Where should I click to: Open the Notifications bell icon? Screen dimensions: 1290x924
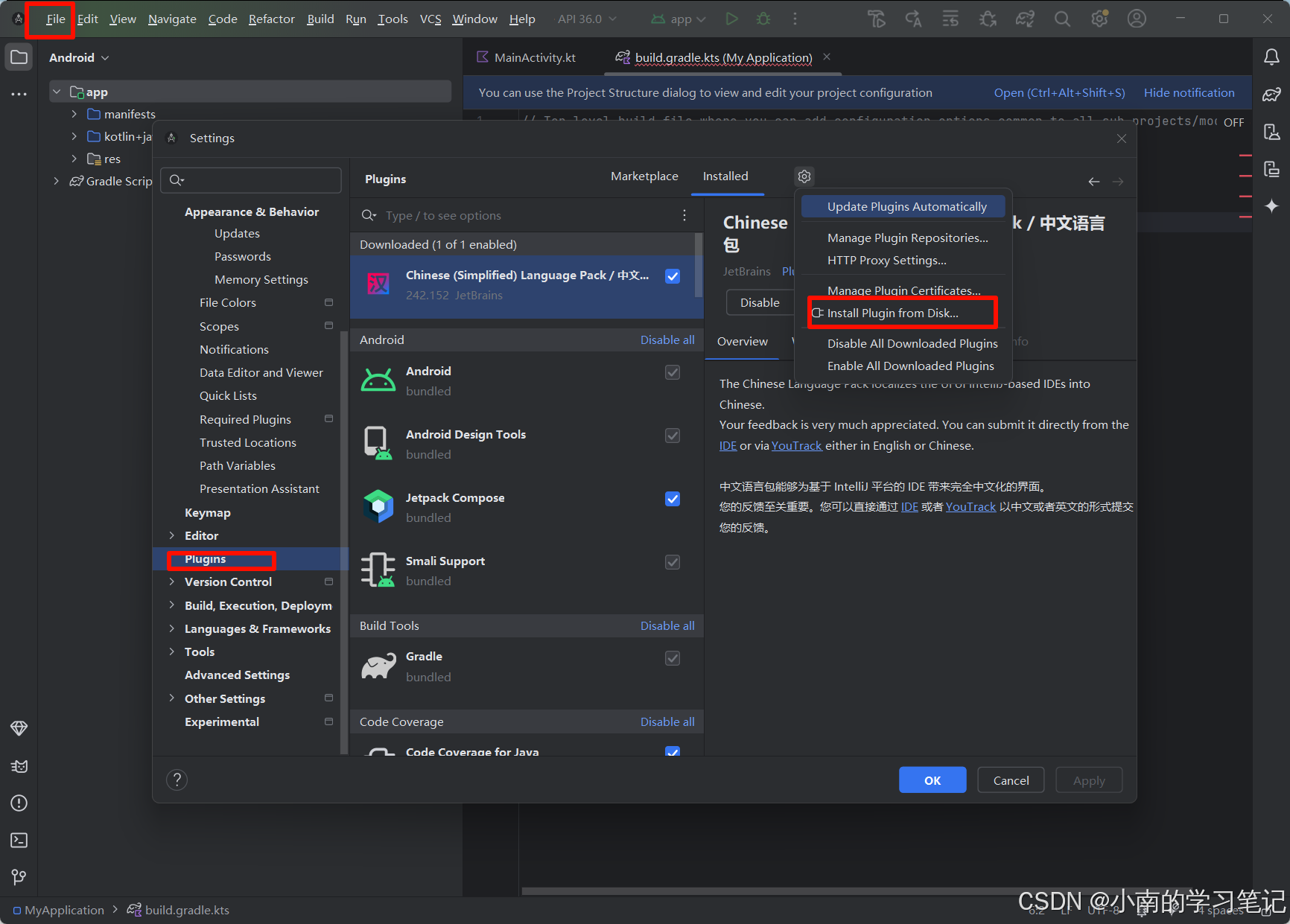(x=1271, y=57)
